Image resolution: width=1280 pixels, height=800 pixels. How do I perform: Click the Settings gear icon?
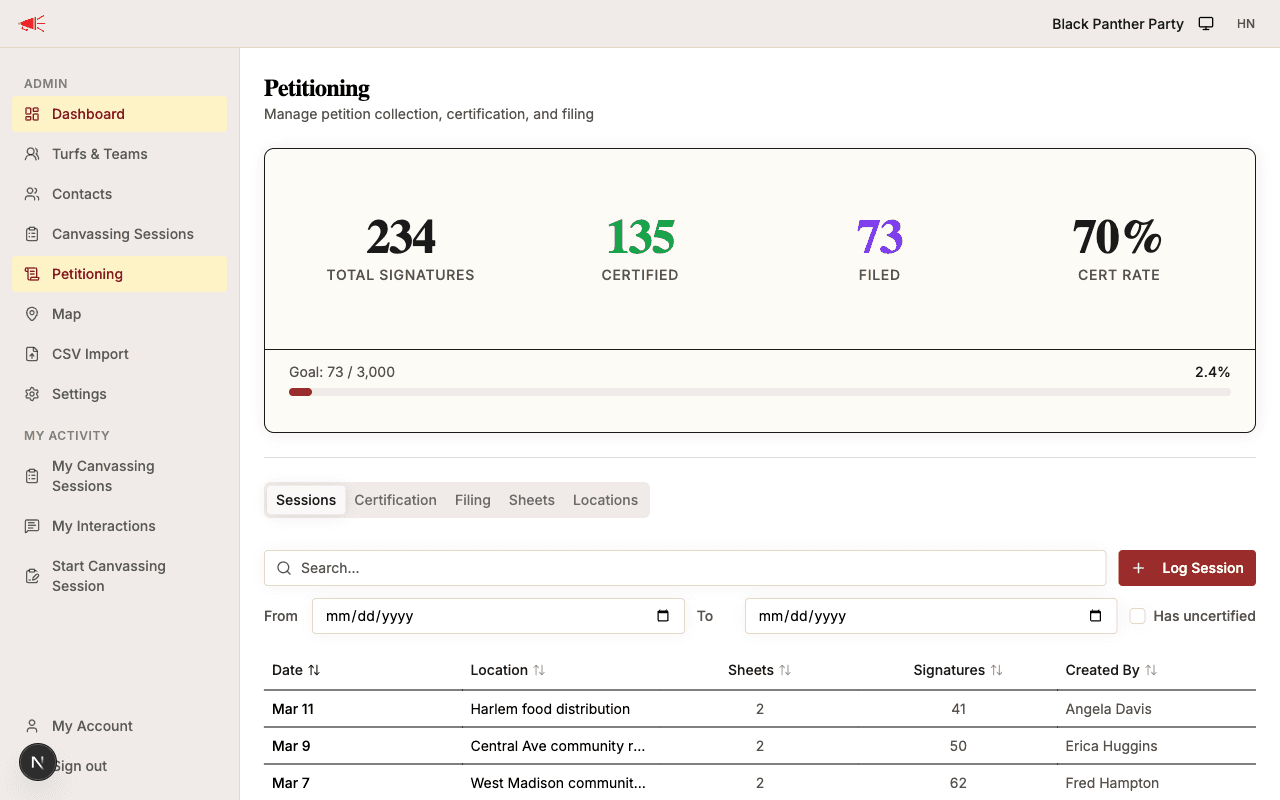point(32,394)
